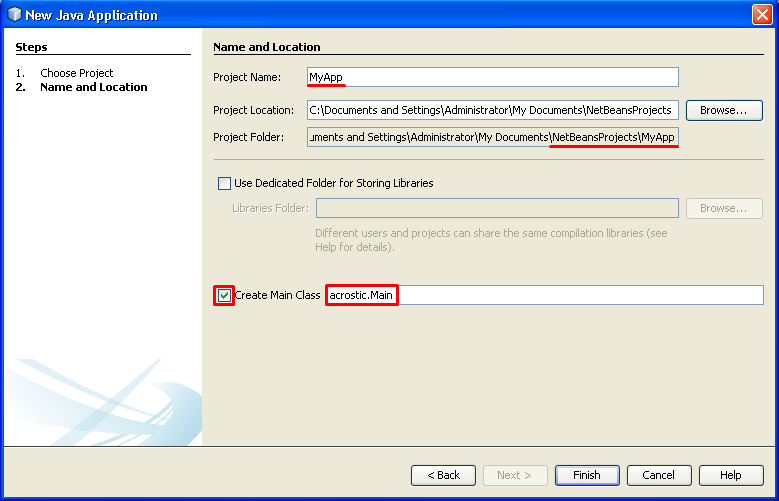Image resolution: width=779 pixels, height=501 pixels.
Task: Click the Project Folder path field
Action: pyautogui.click(x=492, y=137)
